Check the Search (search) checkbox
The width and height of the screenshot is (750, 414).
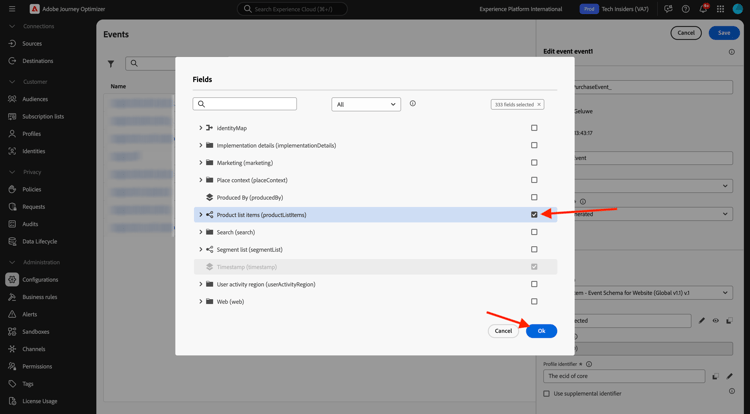(x=534, y=232)
